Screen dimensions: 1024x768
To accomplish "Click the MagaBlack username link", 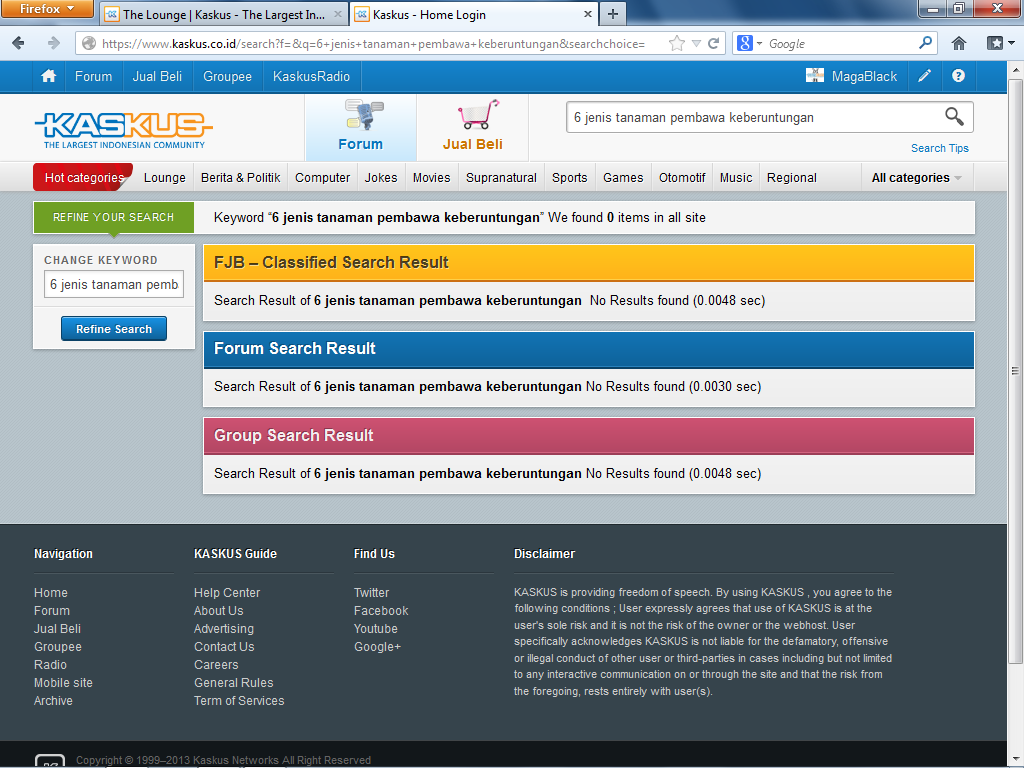I will tap(864, 76).
